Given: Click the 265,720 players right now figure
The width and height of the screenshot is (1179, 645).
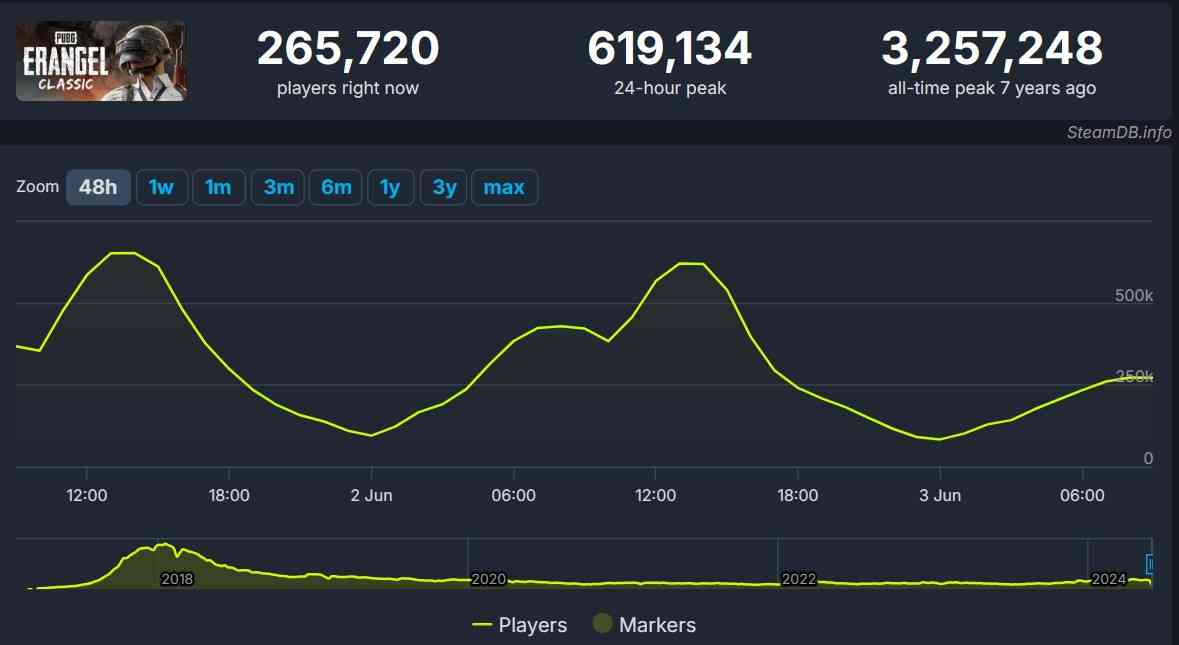Looking at the screenshot, I should click(x=347, y=49).
